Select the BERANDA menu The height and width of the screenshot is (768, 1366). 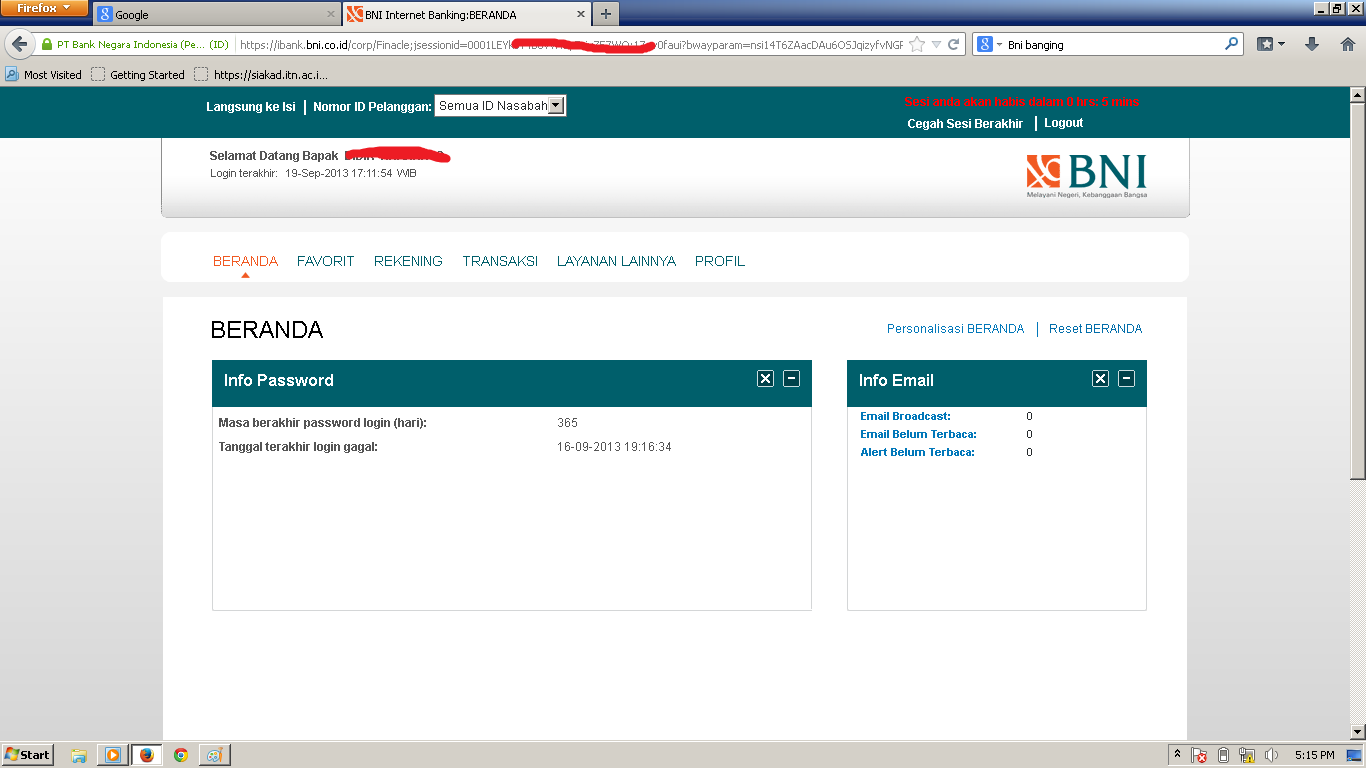coord(245,261)
